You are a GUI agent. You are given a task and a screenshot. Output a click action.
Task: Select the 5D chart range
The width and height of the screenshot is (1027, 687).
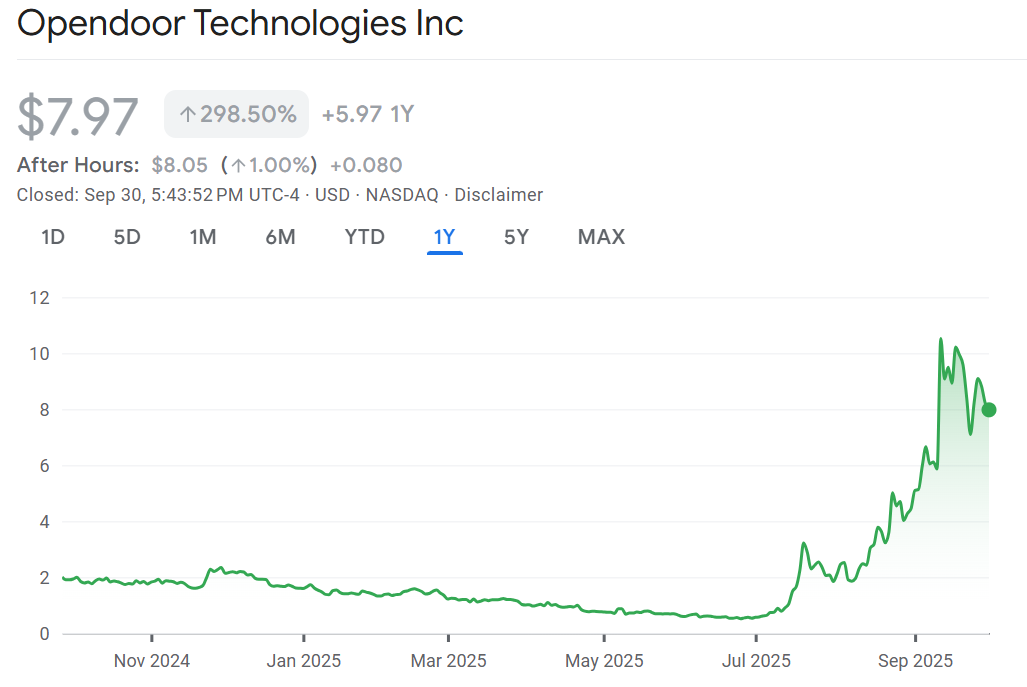tap(127, 237)
